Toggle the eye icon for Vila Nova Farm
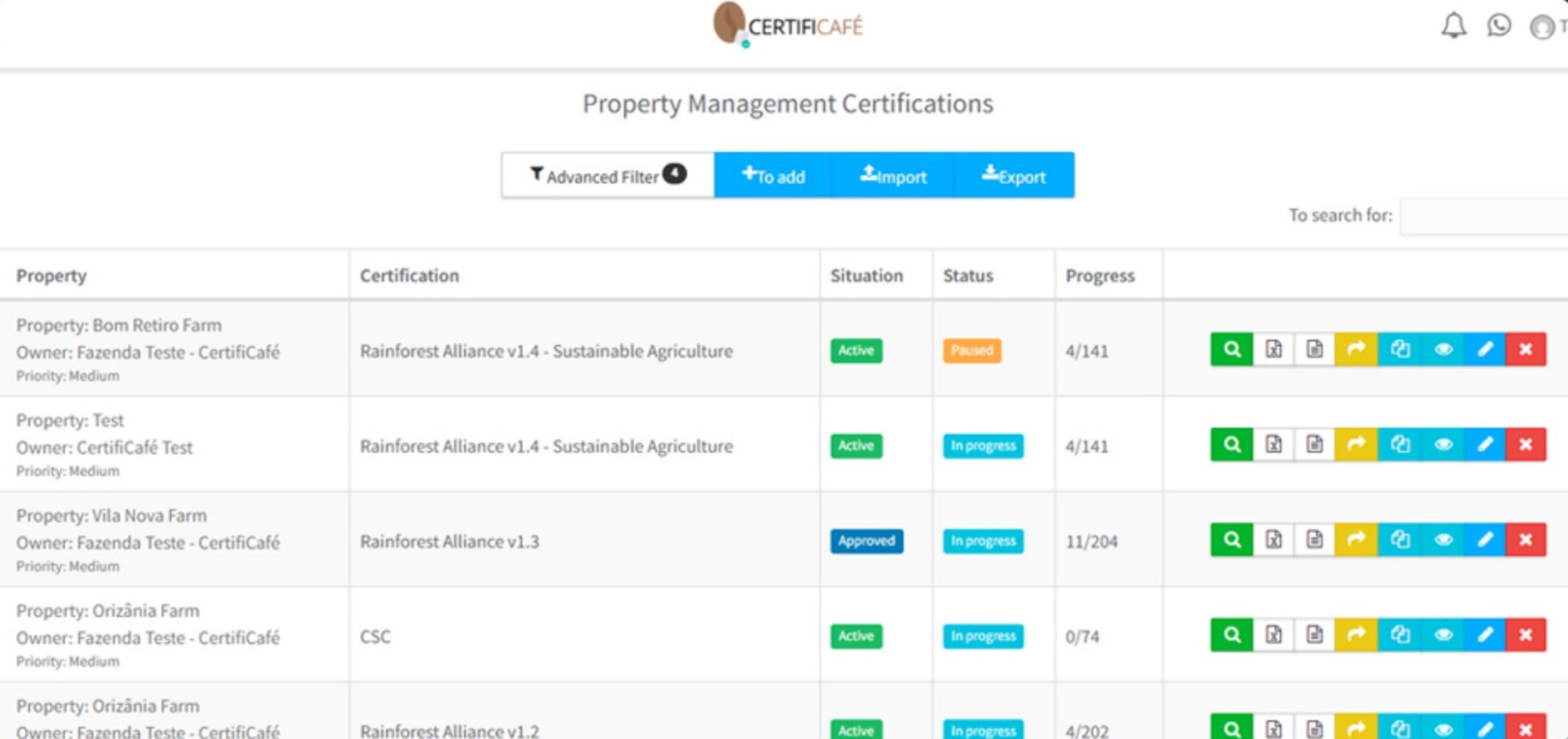The image size is (1568, 739). point(1443,540)
